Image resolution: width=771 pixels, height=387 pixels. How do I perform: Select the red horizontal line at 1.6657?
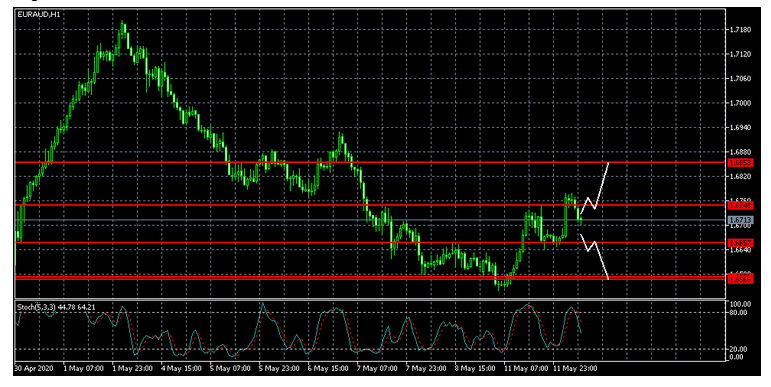pos(371,243)
